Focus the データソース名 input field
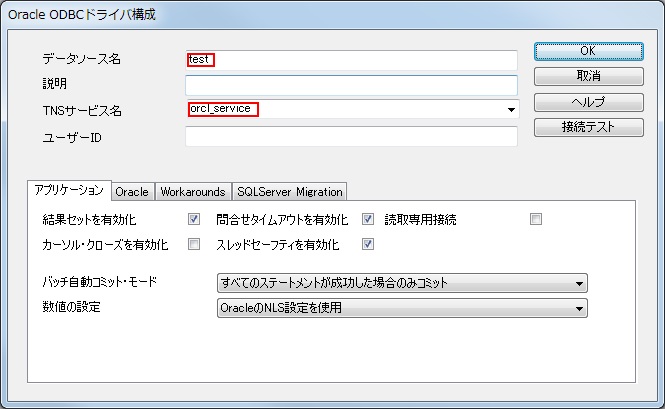The image size is (665, 409). (x=351, y=60)
